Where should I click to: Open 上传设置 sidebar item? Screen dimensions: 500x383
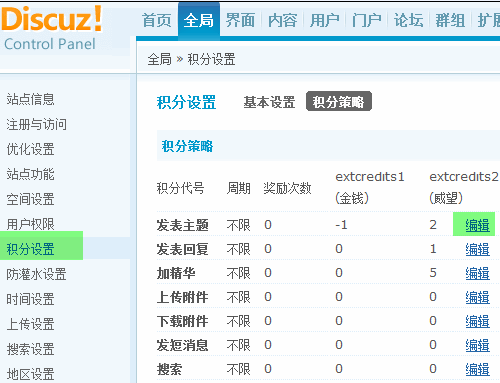(31, 324)
